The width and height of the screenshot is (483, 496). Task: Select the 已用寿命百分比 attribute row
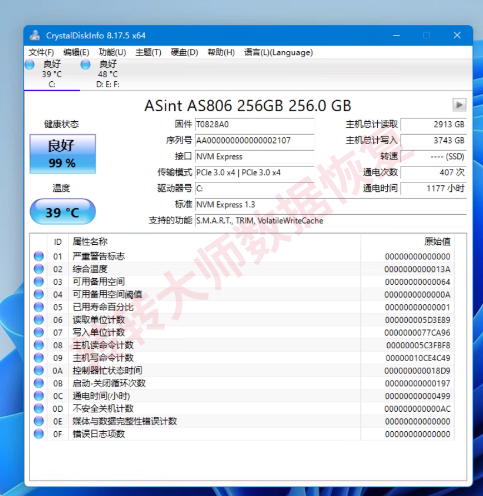click(242, 307)
